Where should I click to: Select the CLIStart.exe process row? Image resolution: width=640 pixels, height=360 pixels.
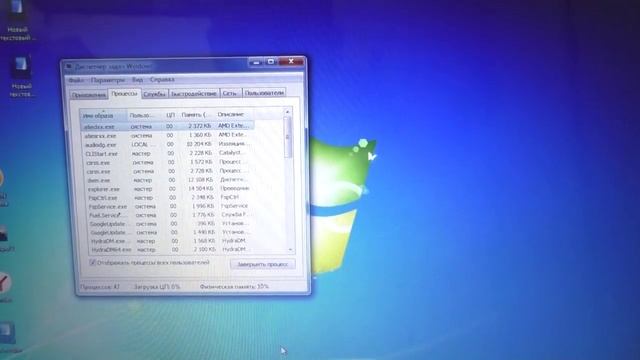[169, 153]
